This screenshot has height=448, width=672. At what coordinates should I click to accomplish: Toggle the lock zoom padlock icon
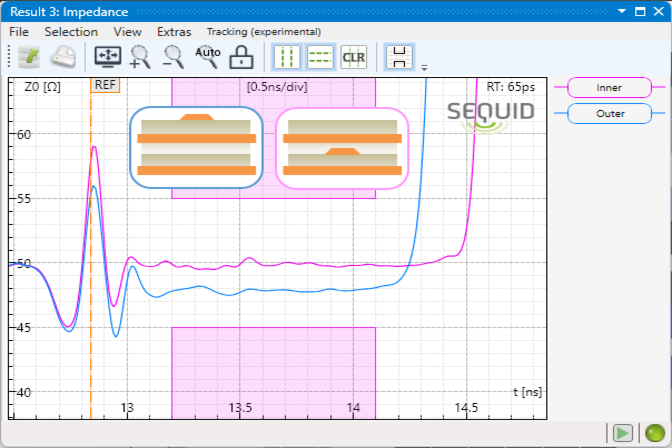click(240, 57)
